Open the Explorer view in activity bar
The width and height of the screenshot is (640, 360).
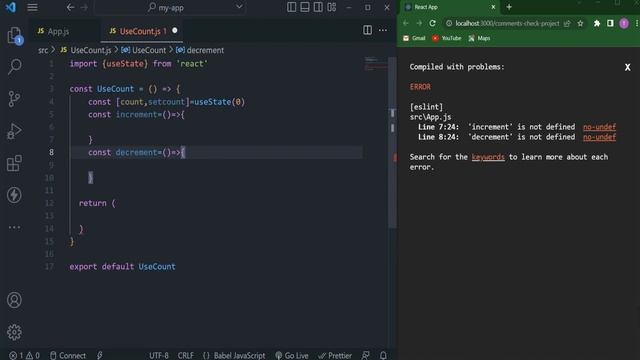click(14, 36)
